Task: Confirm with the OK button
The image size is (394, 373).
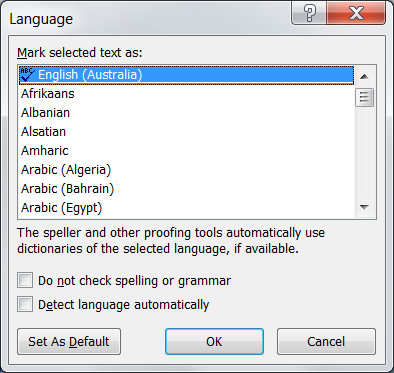Action: [214, 342]
